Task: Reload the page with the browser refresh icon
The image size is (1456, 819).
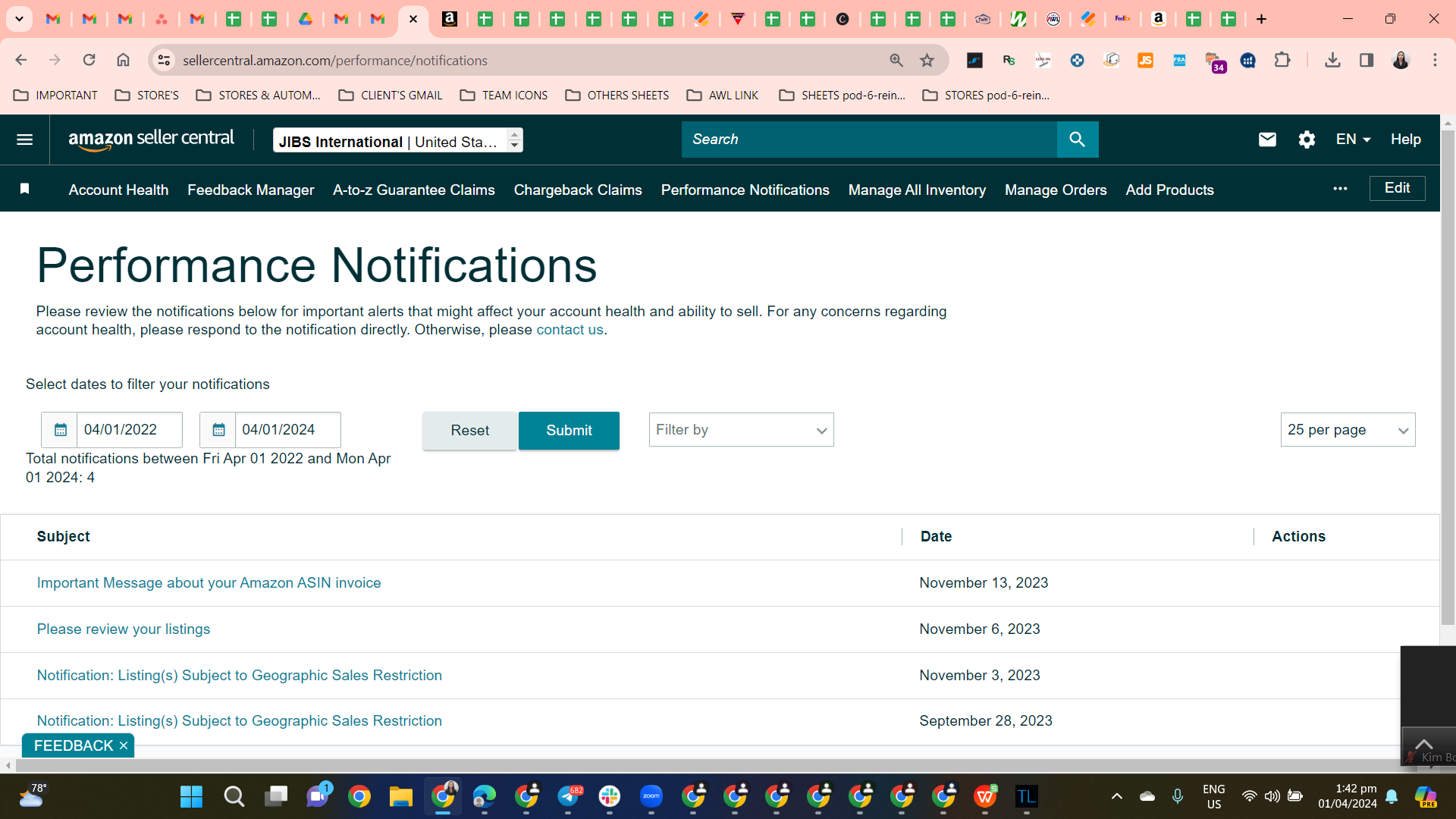Action: click(89, 60)
